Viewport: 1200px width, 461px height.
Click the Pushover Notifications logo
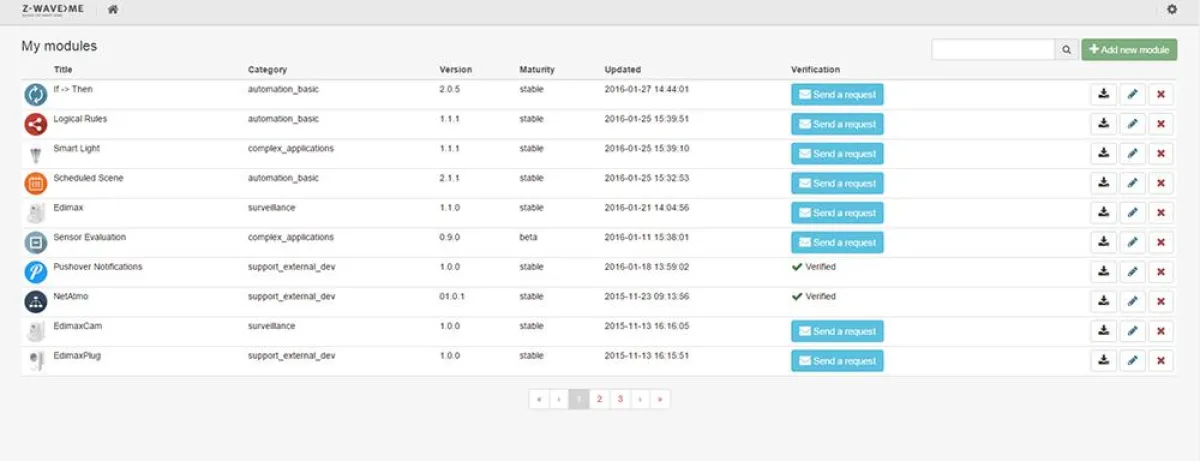coord(36,272)
